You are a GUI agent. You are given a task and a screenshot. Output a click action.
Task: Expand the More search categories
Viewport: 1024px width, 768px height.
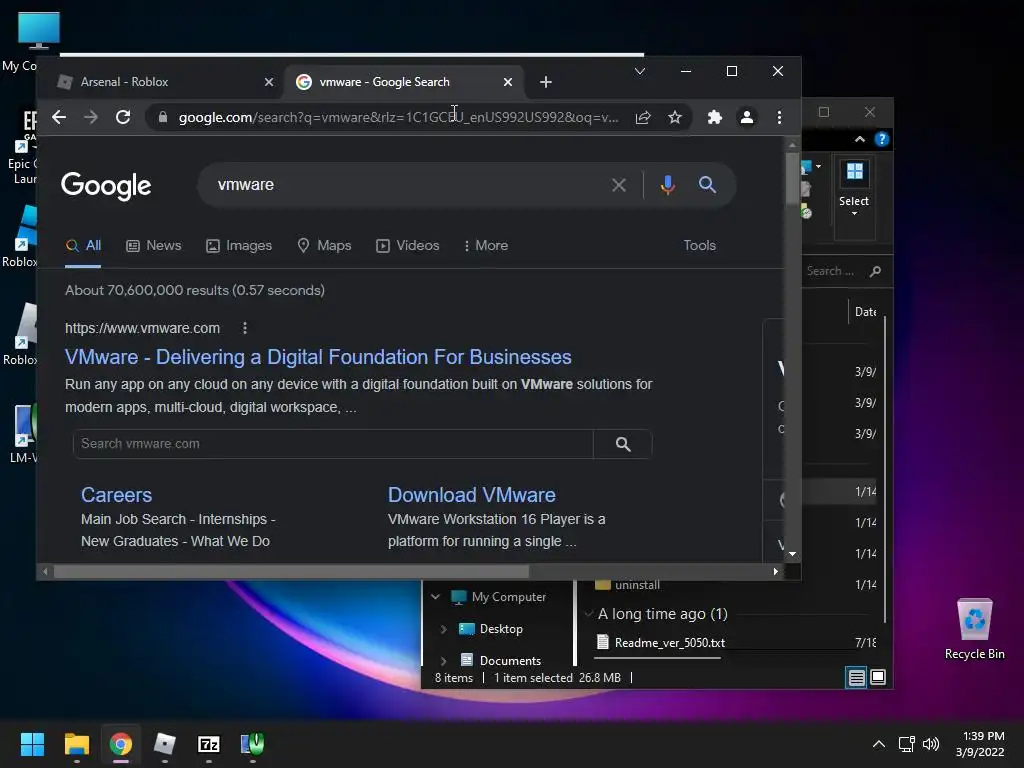click(485, 246)
